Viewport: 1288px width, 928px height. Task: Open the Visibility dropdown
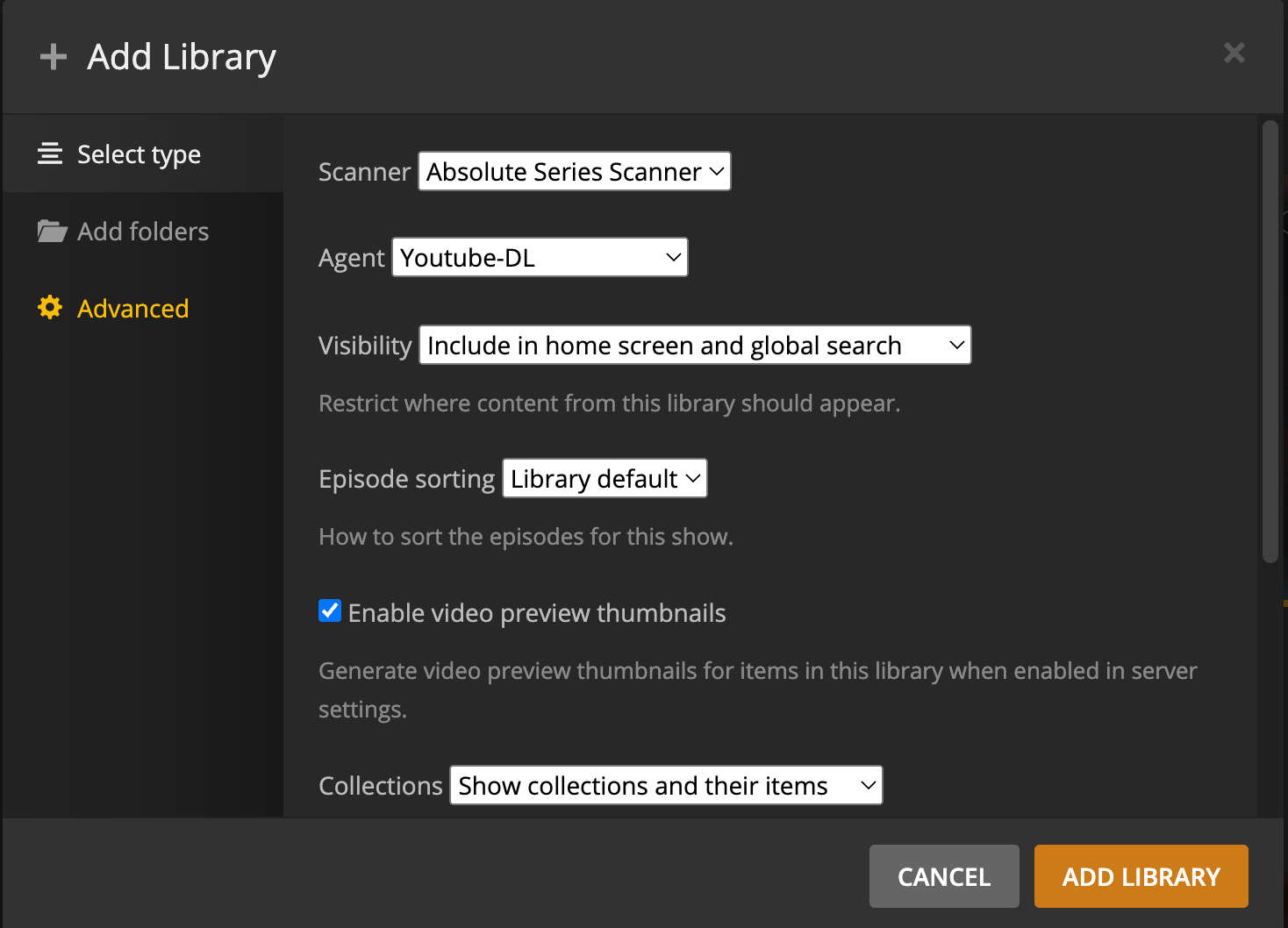tap(694, 345)
